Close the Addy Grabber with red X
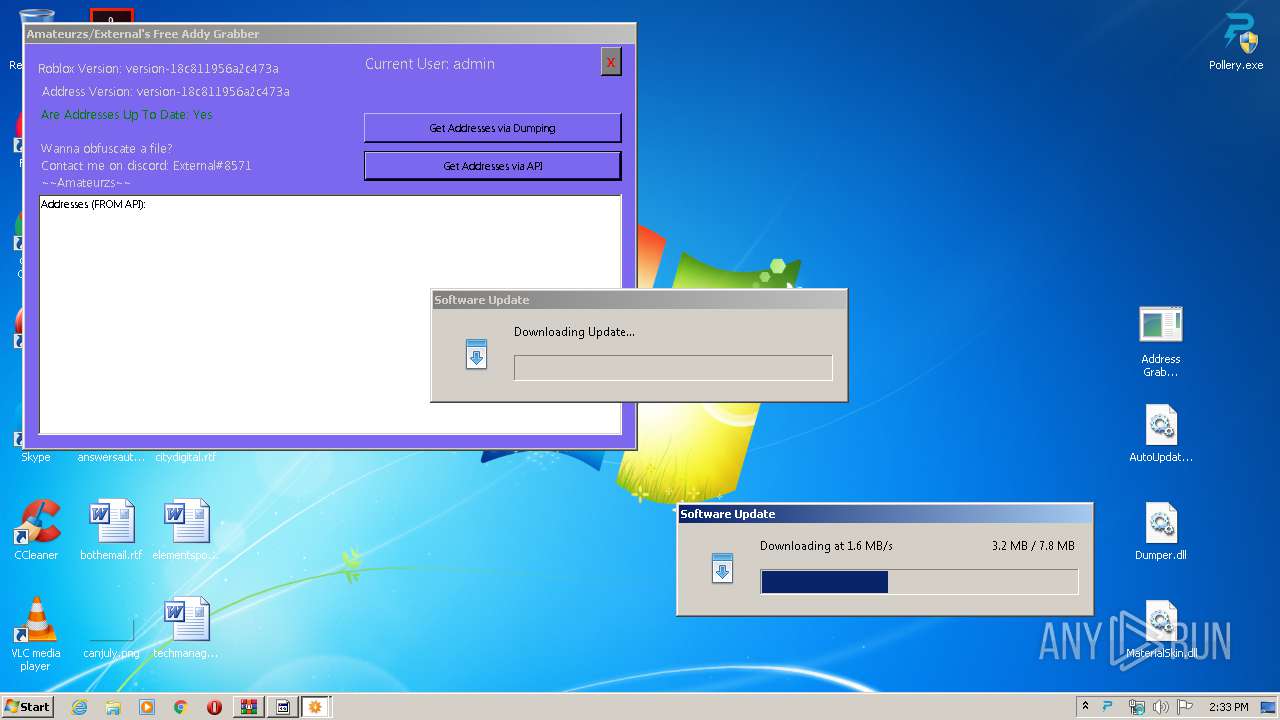Viewport: 1280px width, 720px height. [x=610, y=62]
